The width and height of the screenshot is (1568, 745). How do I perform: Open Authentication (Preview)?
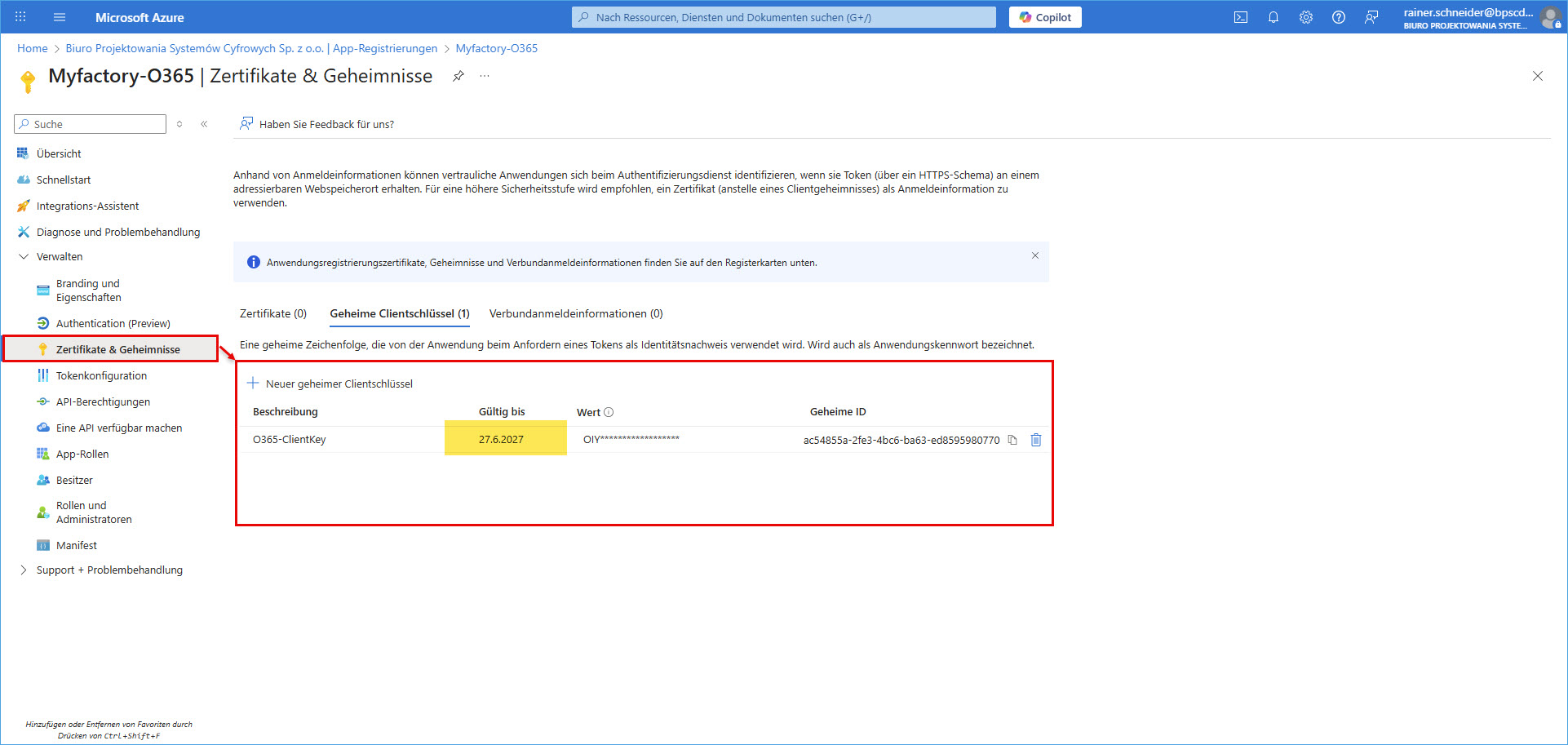coord(113,323)
